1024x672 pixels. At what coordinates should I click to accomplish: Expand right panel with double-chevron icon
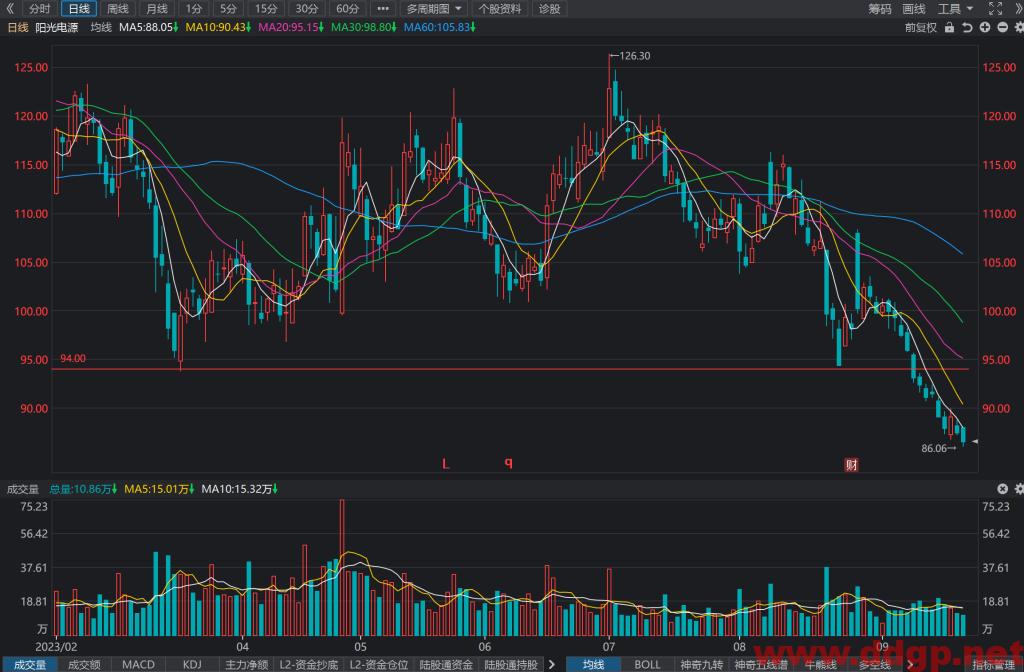coord(1017,8)
